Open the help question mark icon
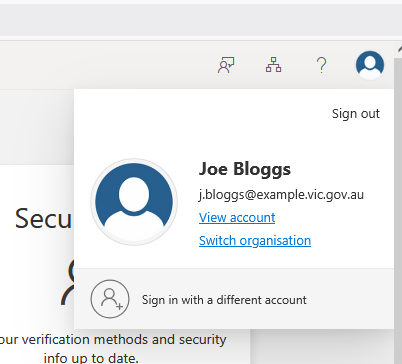 click(x=321, y=65)
